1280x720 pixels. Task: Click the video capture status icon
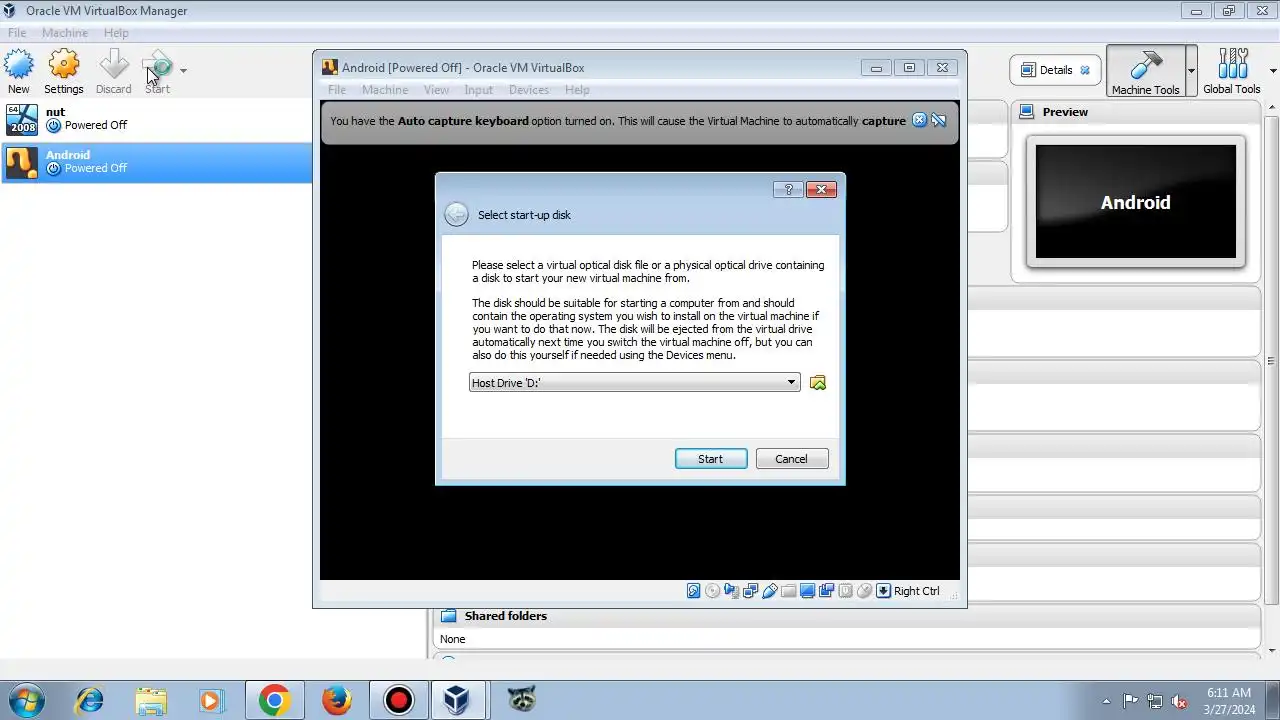[x=826, y=591]
